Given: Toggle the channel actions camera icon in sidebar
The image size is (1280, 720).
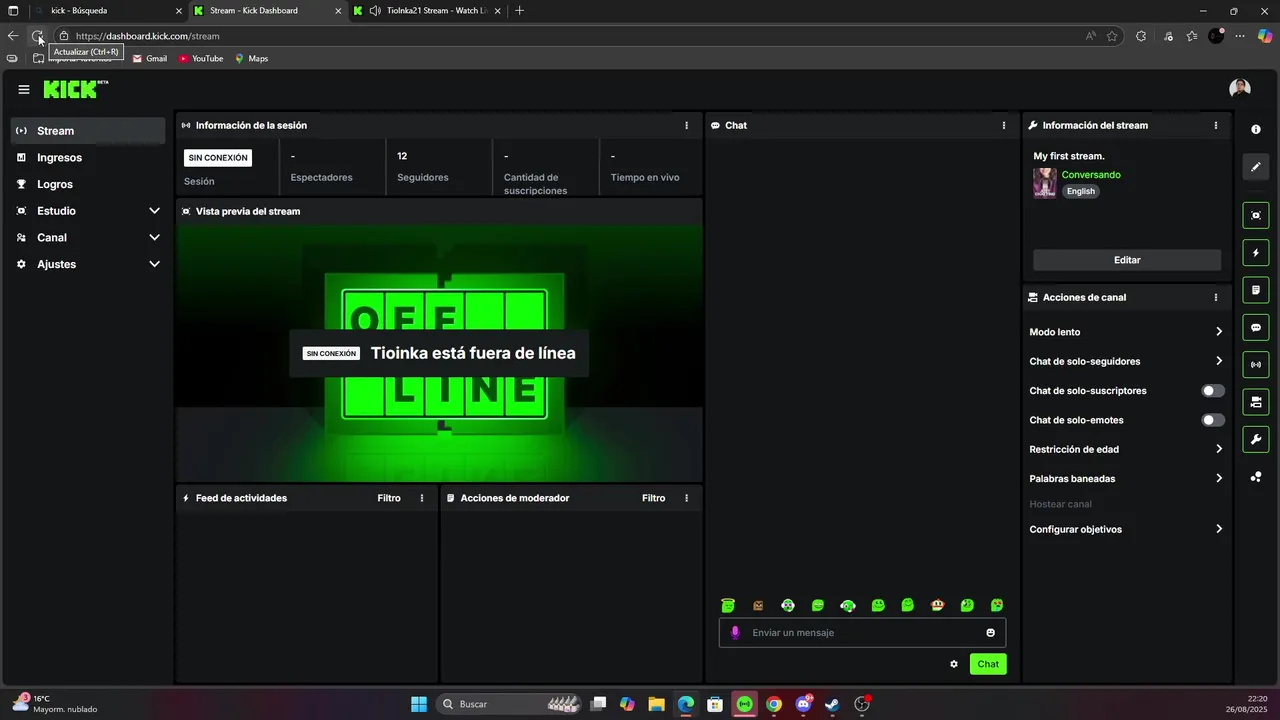Looking at the screenshot, I should [x=1256, y=402].
